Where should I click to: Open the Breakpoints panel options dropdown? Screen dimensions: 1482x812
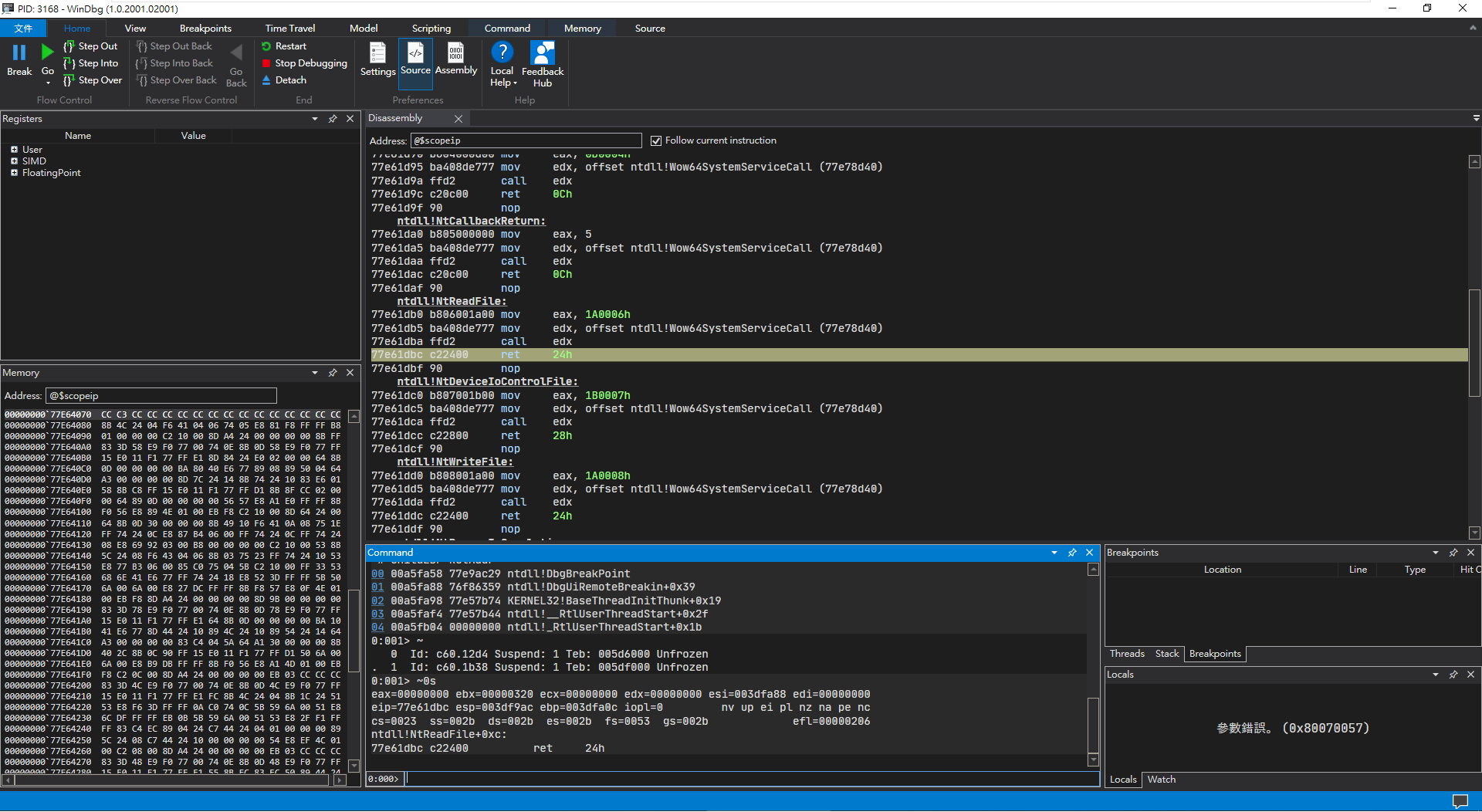click(1436, 553)
